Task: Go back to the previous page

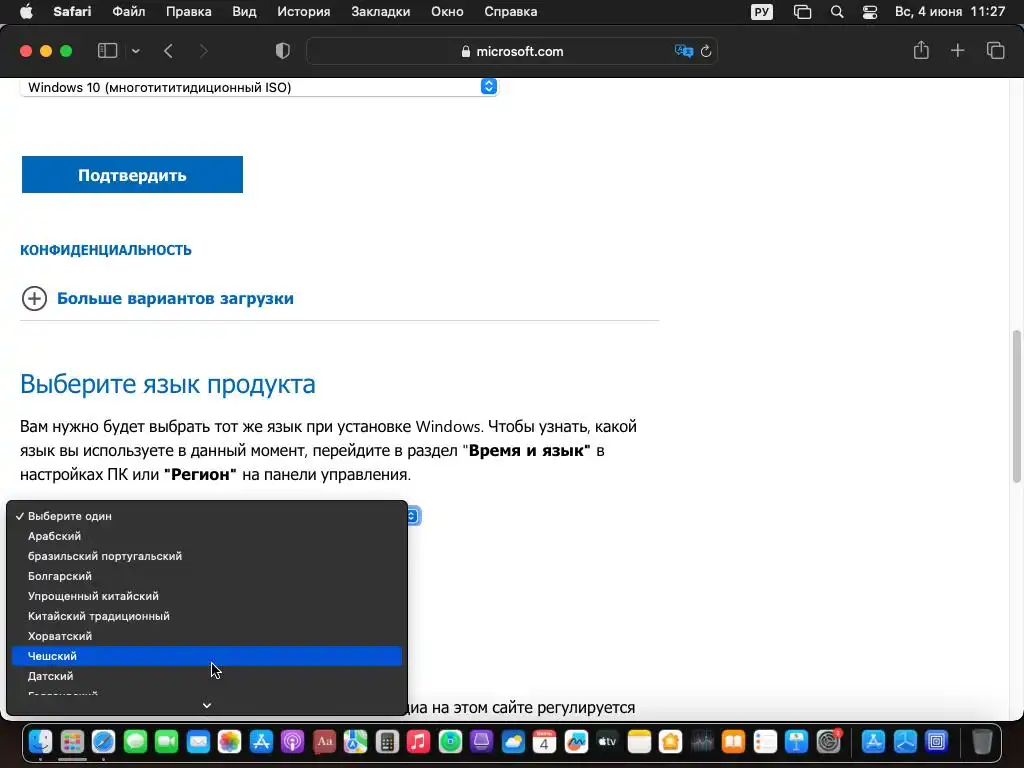Action: click(168, 51)
